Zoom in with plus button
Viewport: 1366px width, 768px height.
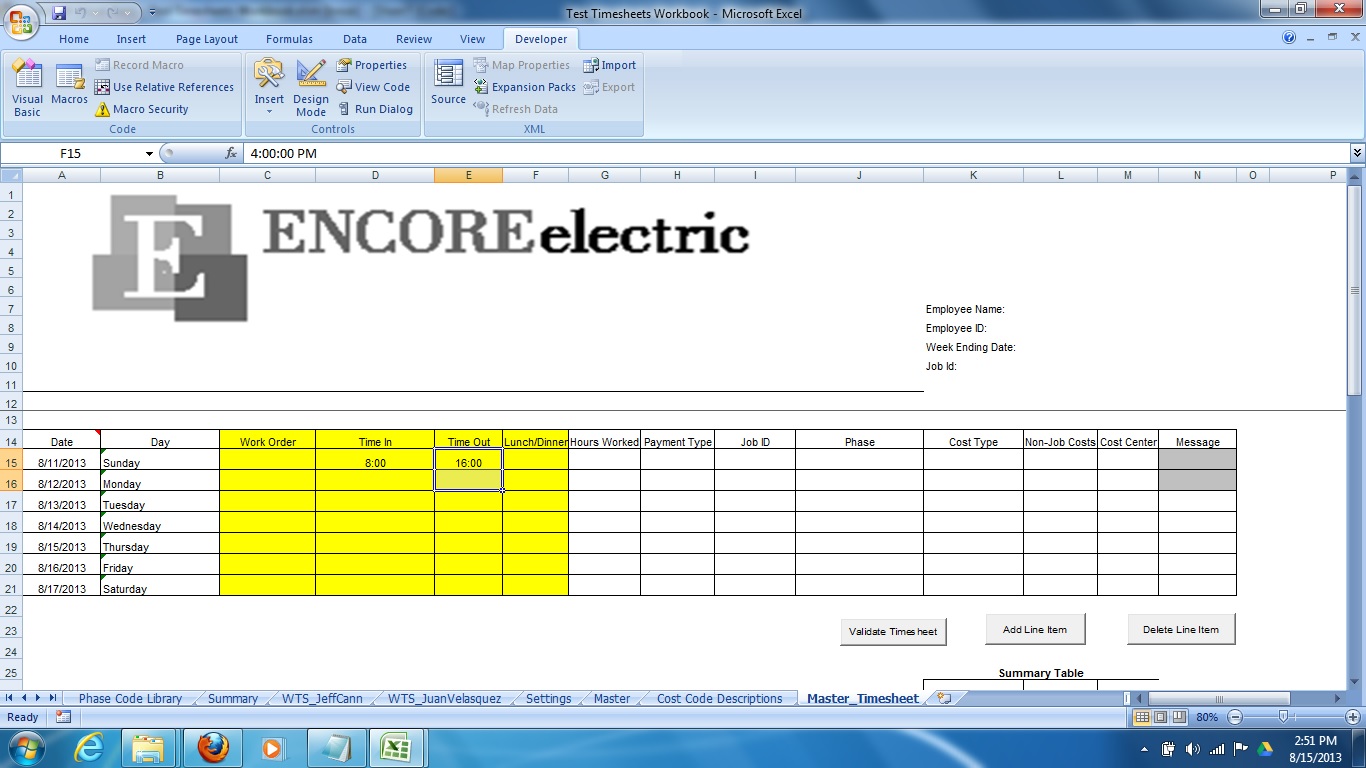coord(1353,717)
